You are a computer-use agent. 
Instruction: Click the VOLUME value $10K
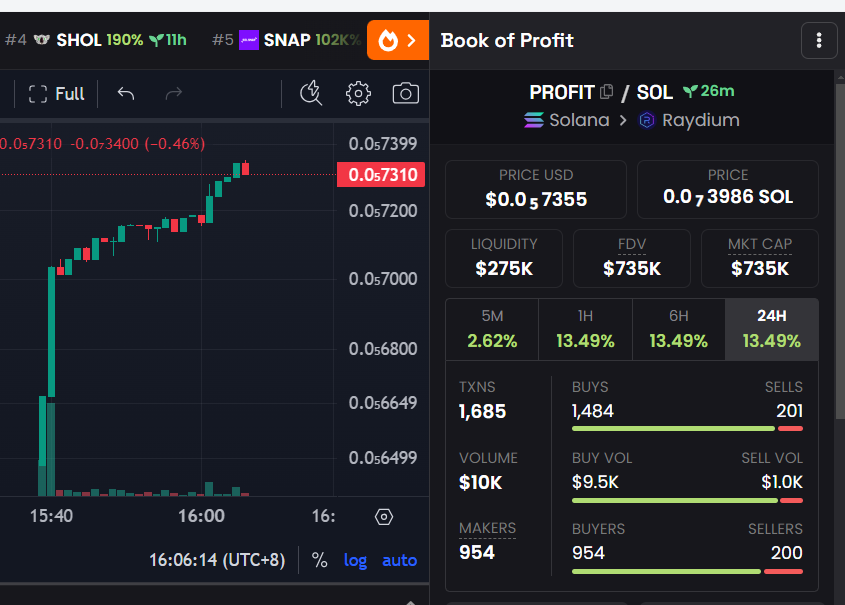coord(480,482)
